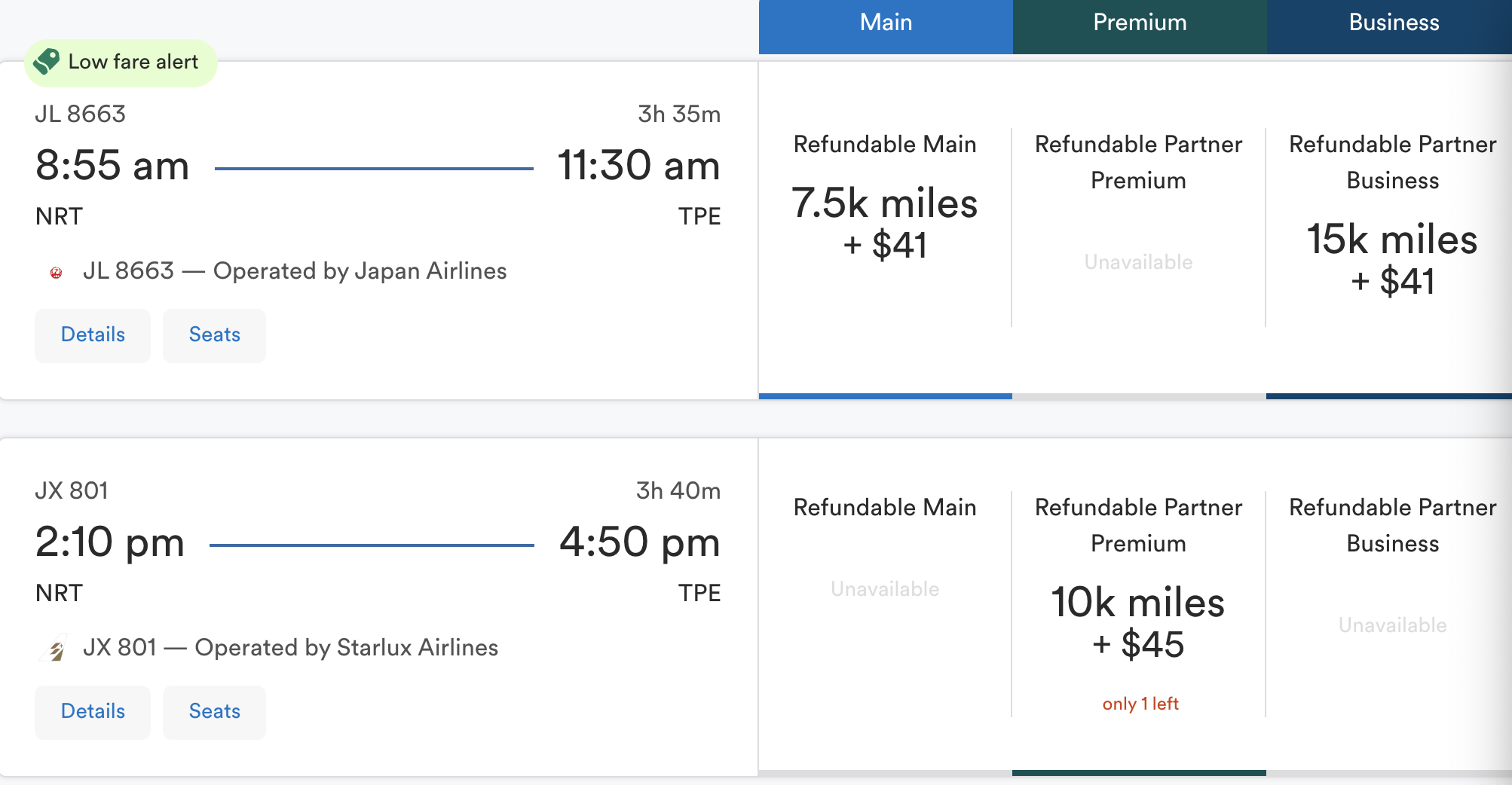Open Details for flight JL 8663
Image resolution: width=1512 pixels, height=785 pixels.
[93, 335]
